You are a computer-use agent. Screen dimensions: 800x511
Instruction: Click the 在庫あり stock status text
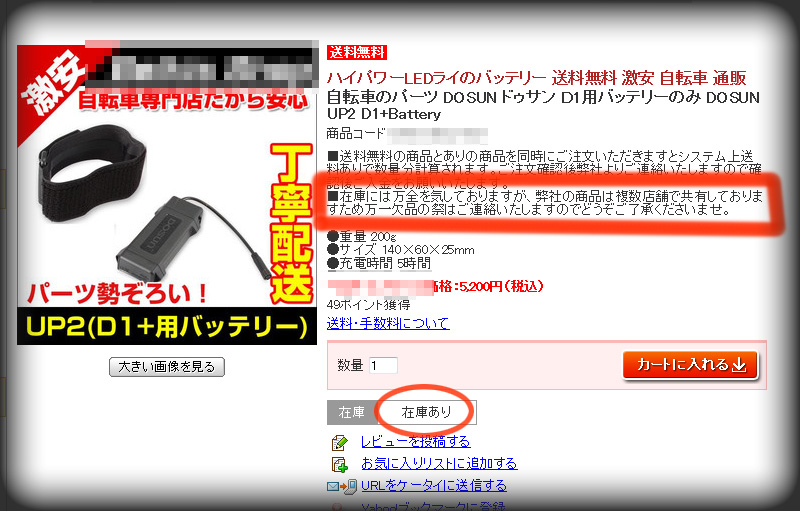pos(427,412)
